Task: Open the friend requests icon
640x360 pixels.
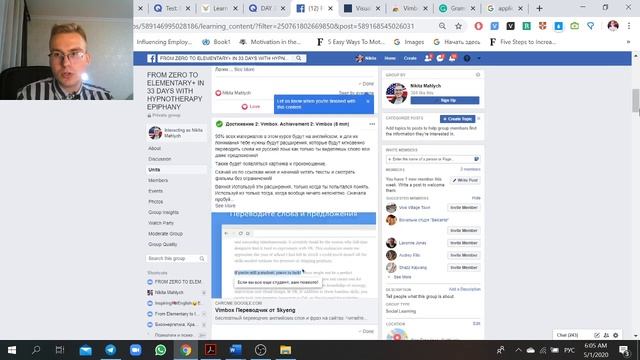Action: coord(428,58)
